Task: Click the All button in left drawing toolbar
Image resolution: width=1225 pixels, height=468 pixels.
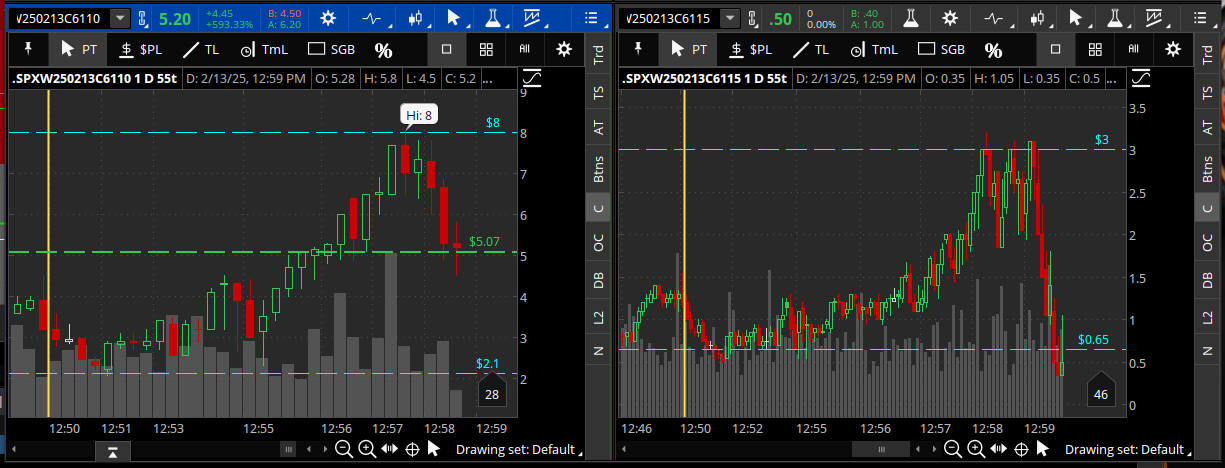Action: coord(524,49)
